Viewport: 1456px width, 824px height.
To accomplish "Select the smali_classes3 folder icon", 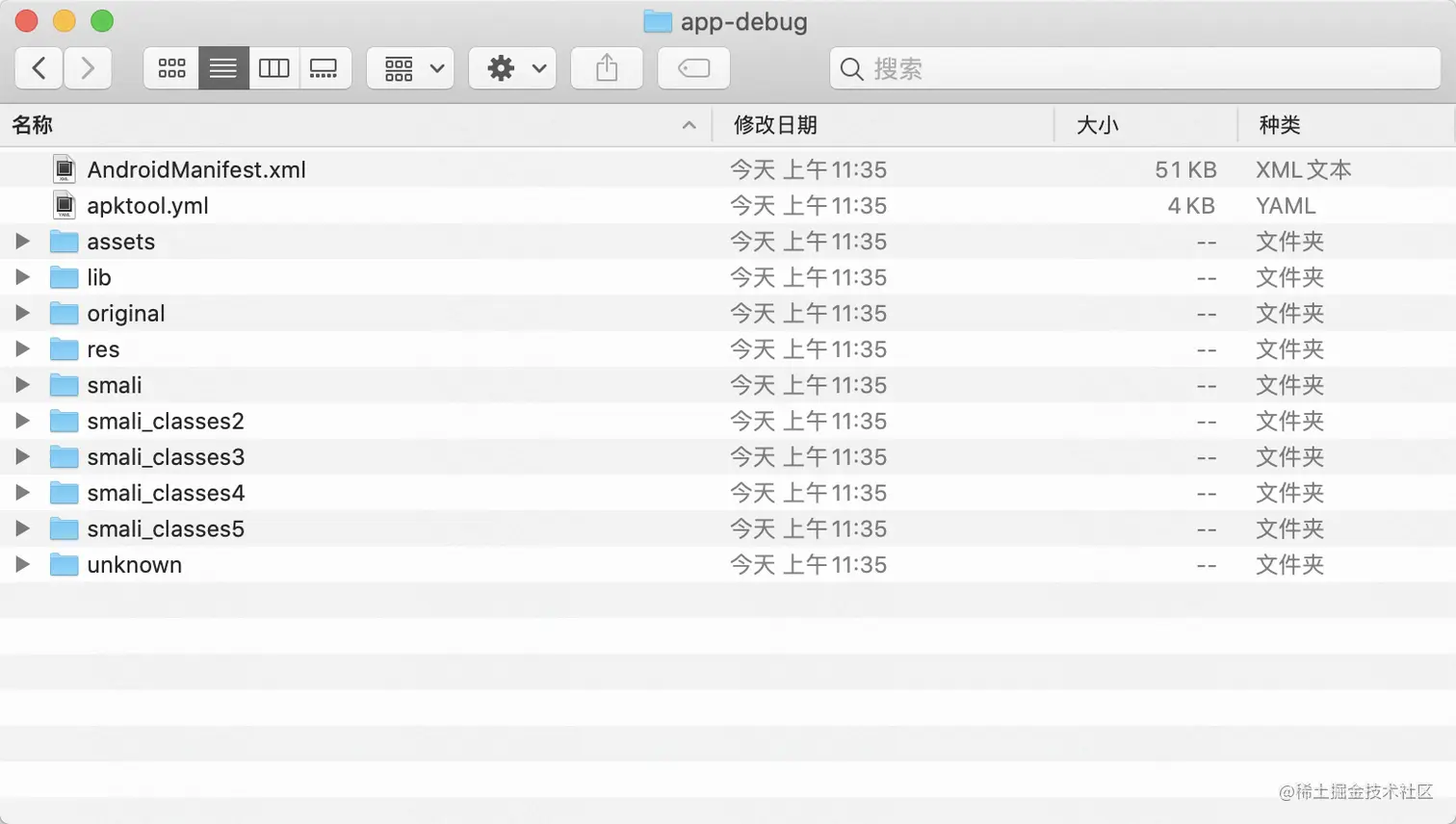I will point(64,457).
